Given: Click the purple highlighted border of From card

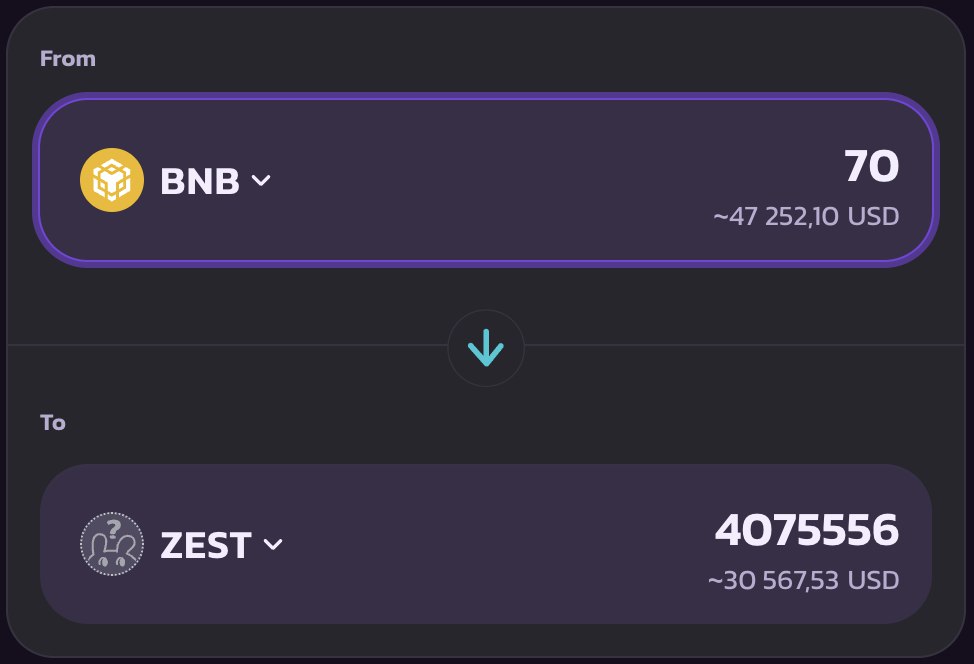Looking at the screenshot, I should pyautogui.click(x=486, y=96).
